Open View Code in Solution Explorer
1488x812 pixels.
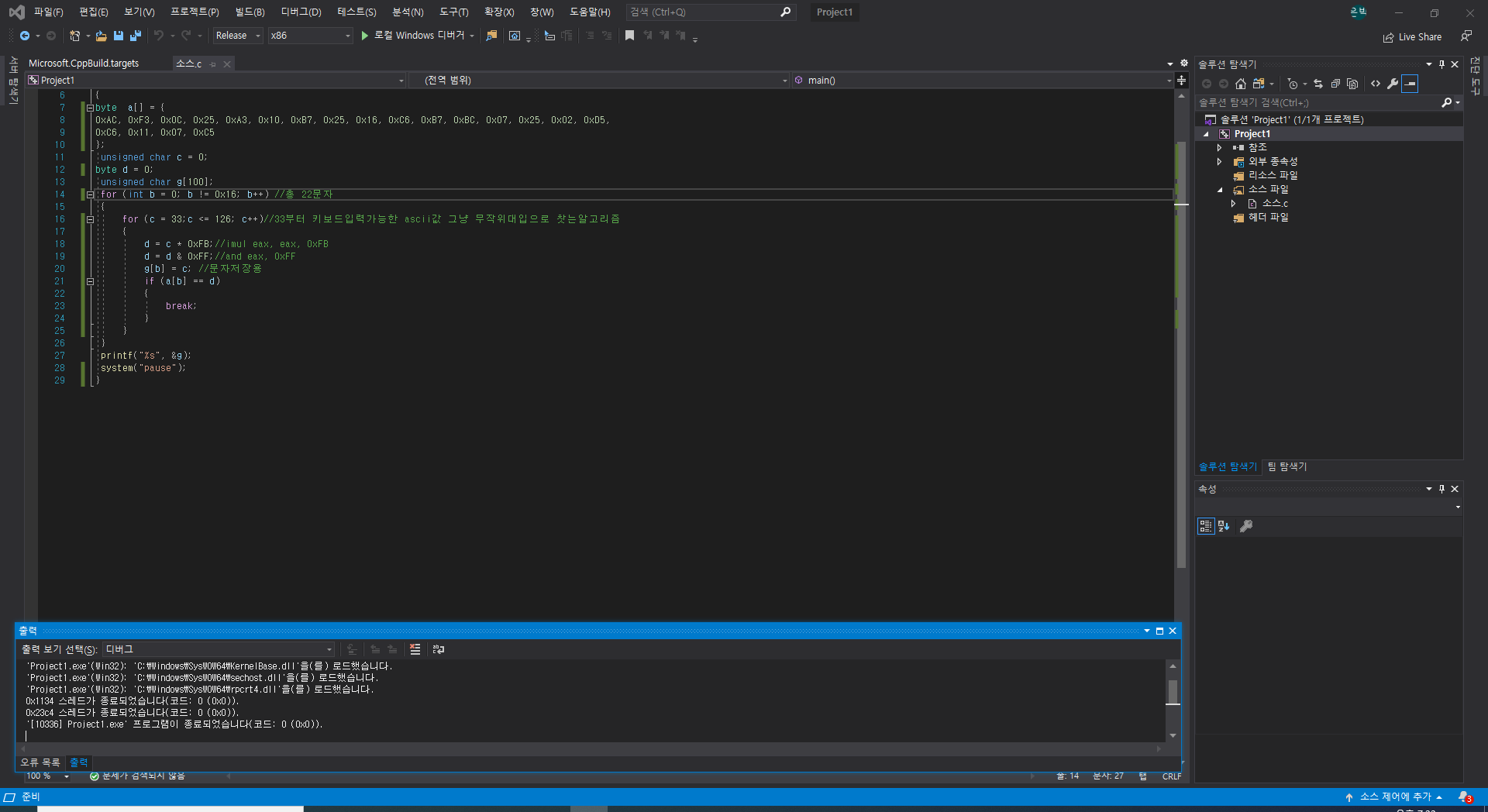click(1376, 84)
